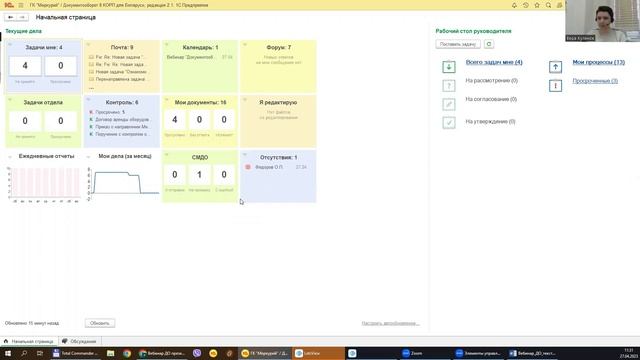Open favorites star icon
The image size is (640, 360).
click(537, 5)
